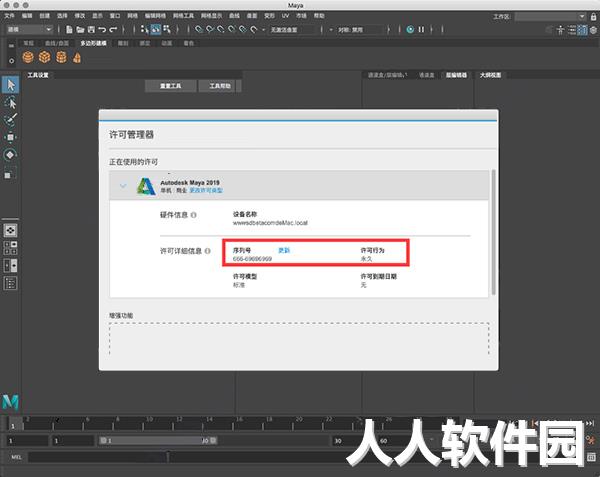The height and width of the screenshot is (477, 600).
Task: Click frame 10 on the time slider
Action: (149, 423)
